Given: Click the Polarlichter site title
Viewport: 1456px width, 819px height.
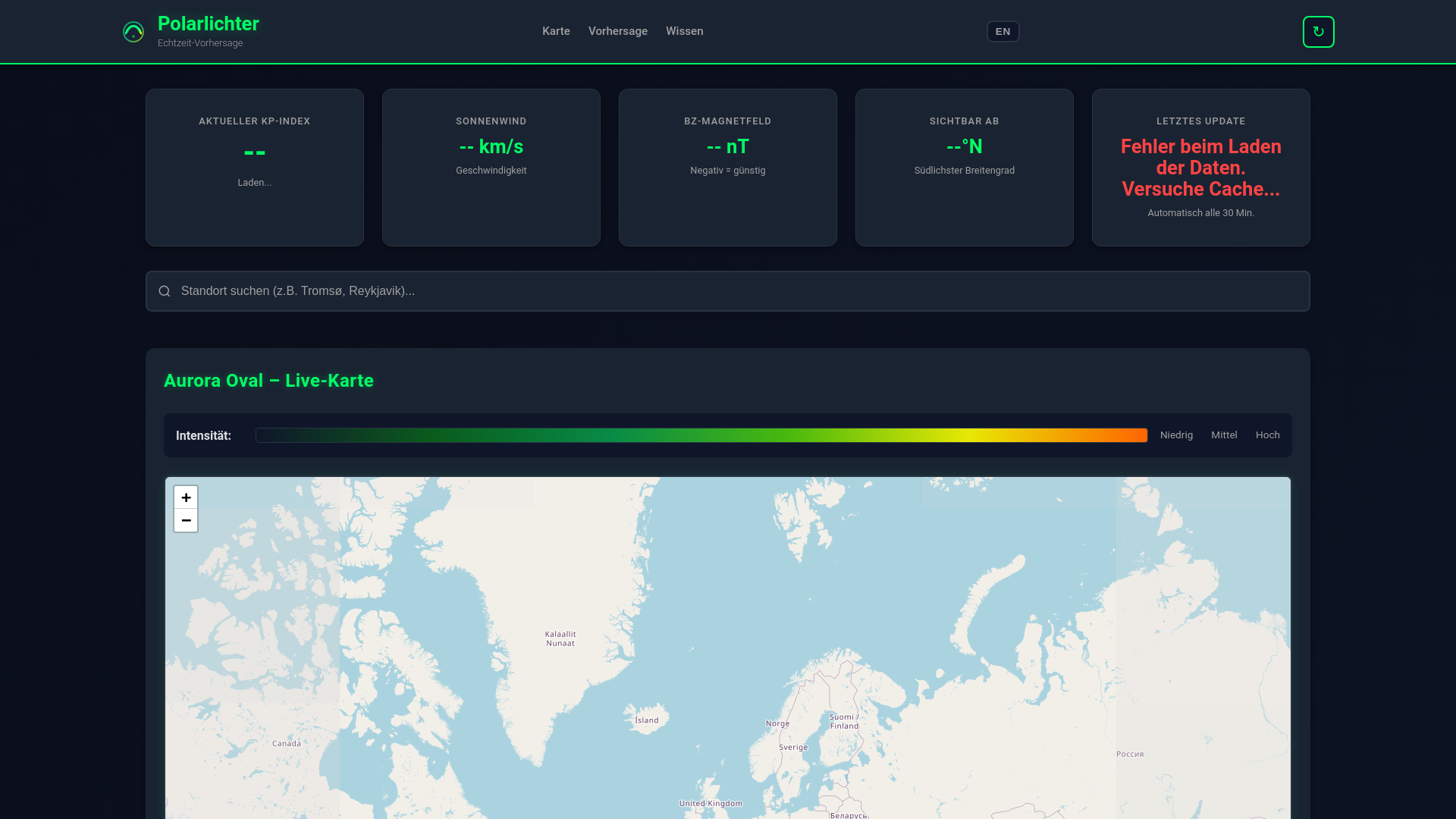Looking at the screenshot, I should [209, 24].
